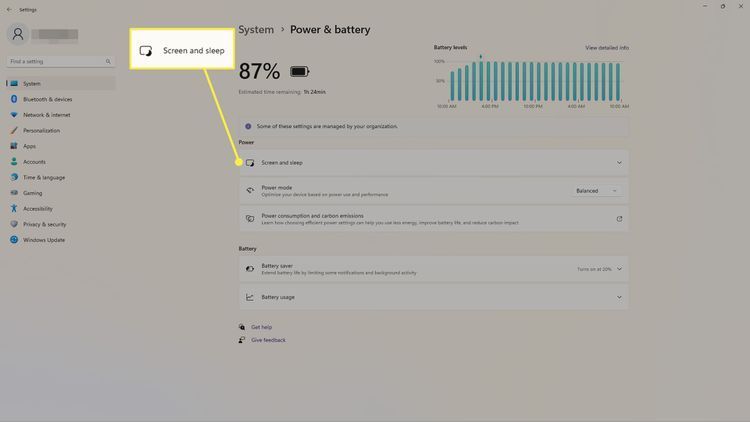Open Bluetooth & devices settings
The width and height of the screenshot is (750, 422).
click(47, 99)
